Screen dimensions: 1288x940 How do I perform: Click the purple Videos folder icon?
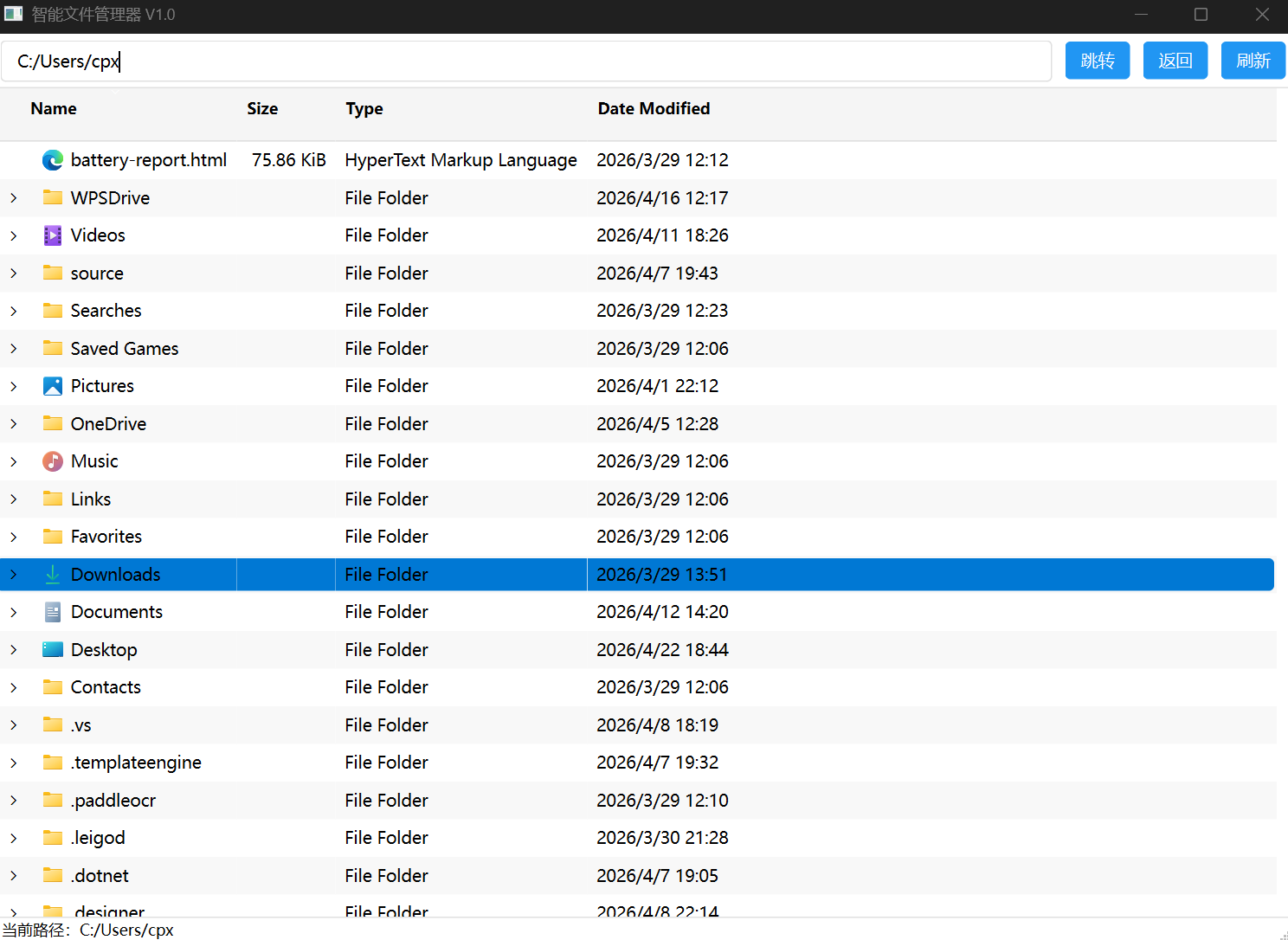53,235
